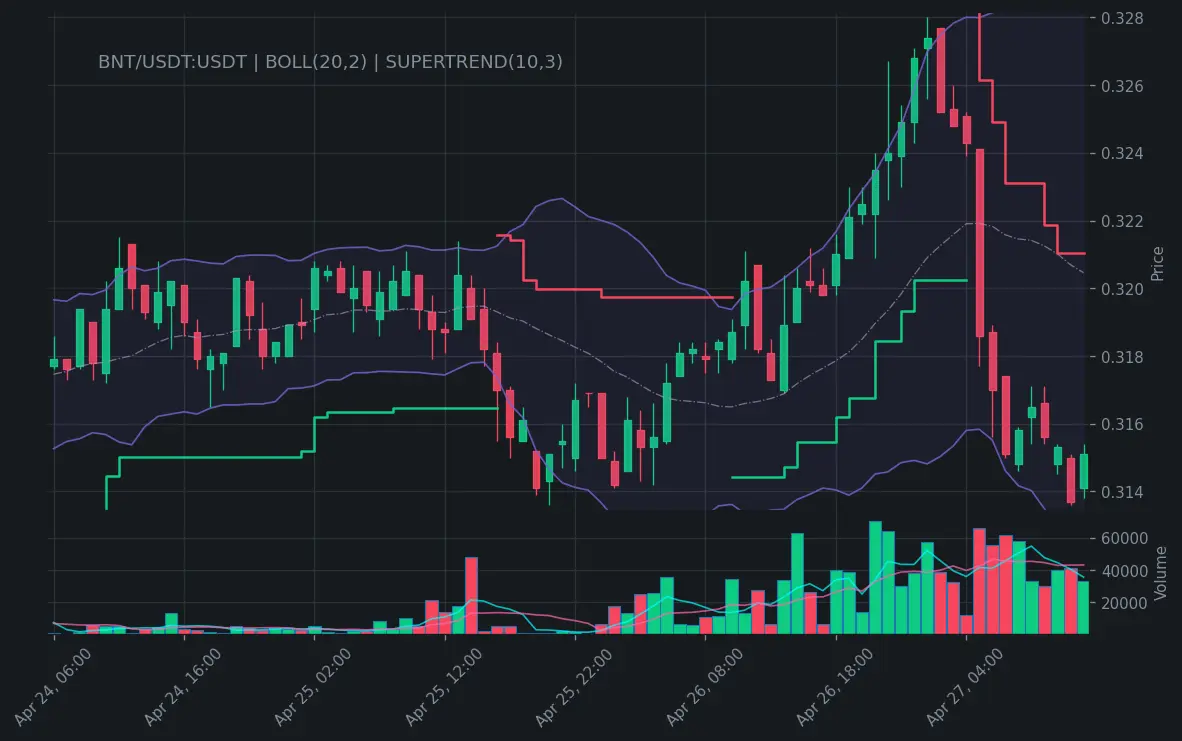Click the 'Apr 24, 06:00' time label
The height and width of the screenshot is (741, 1182).
click(x=53, y=687)
